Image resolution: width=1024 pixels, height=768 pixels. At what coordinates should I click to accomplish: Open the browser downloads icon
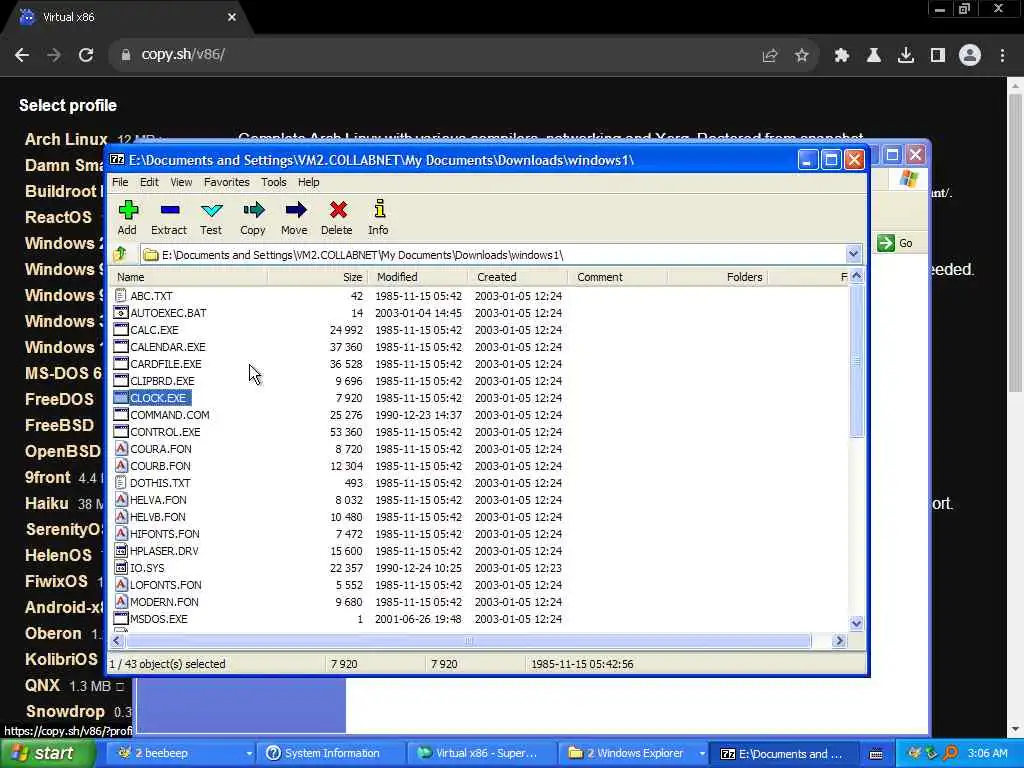click(906, 56)
